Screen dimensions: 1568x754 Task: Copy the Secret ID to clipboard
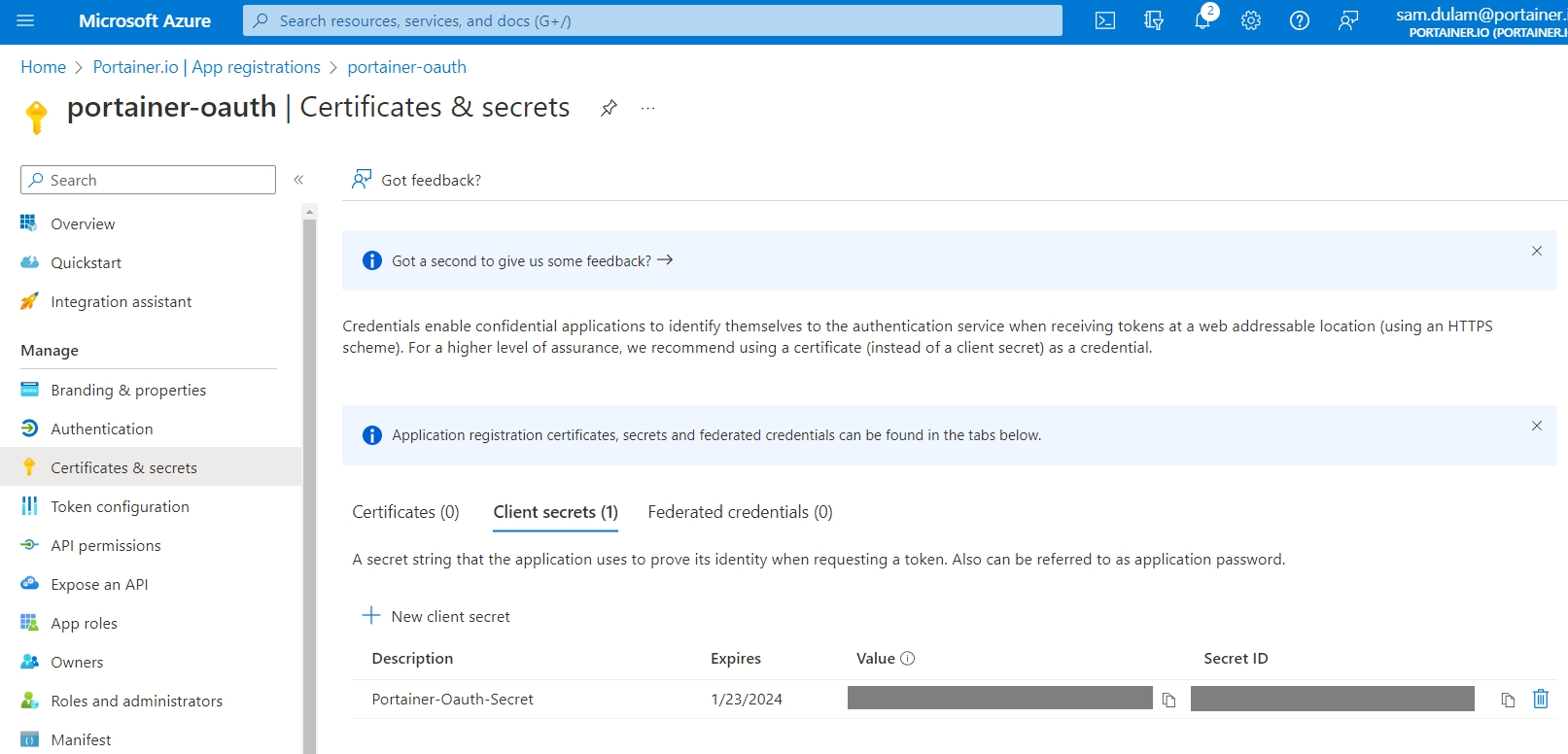[1508, 700]
